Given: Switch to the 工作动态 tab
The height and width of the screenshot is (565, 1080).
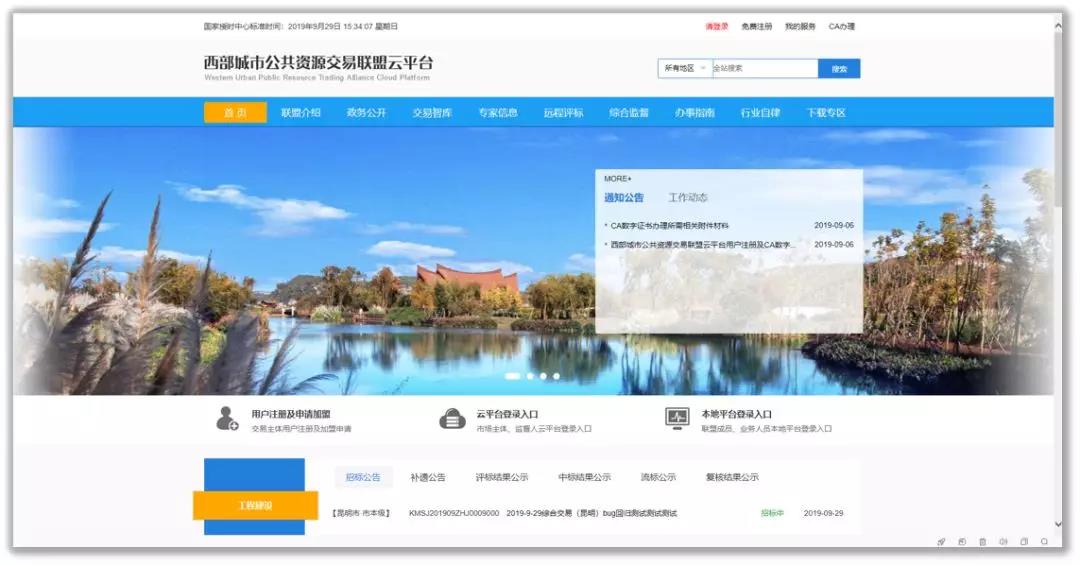Looking at the screenshot, I should coord(688,198).
